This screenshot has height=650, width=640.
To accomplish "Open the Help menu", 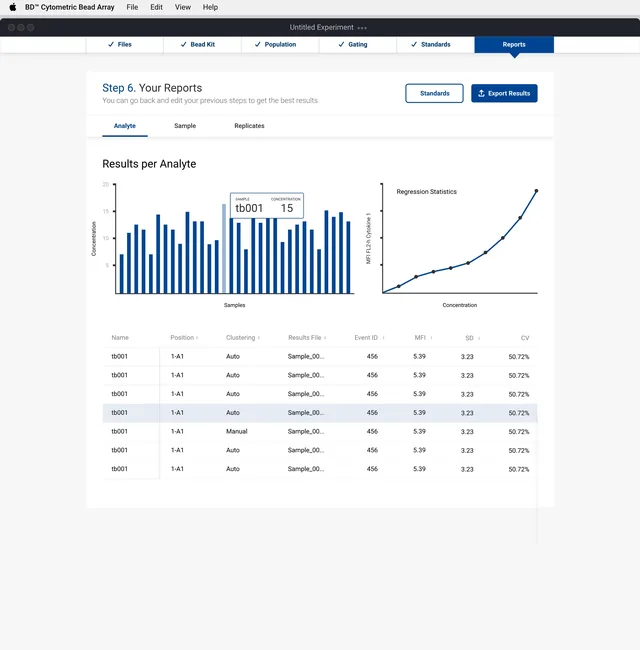I will [210, 7].
